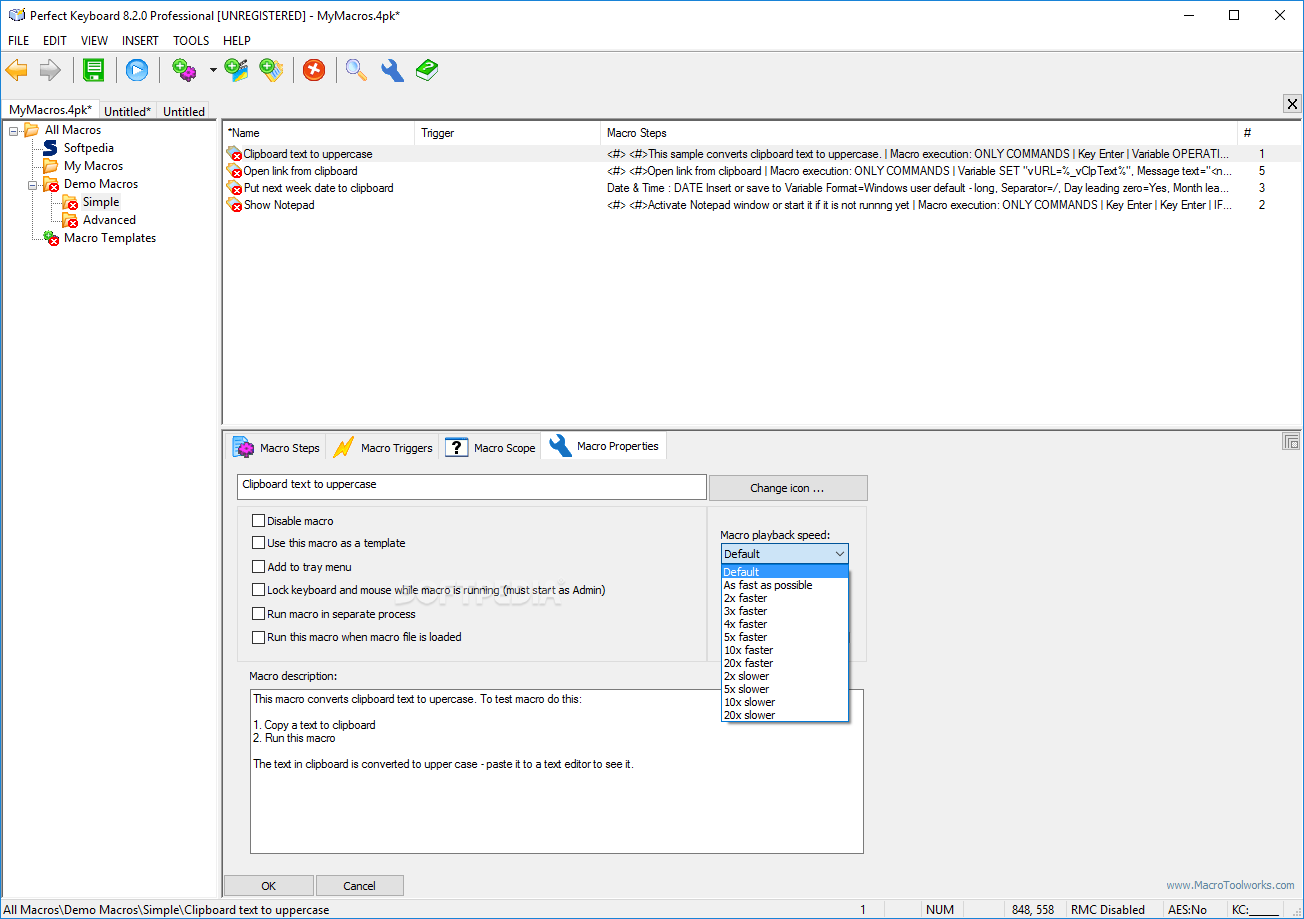1304x919 pixels.
Task: Open the Macro Steps tab
Action: click(x=275, y=447)
